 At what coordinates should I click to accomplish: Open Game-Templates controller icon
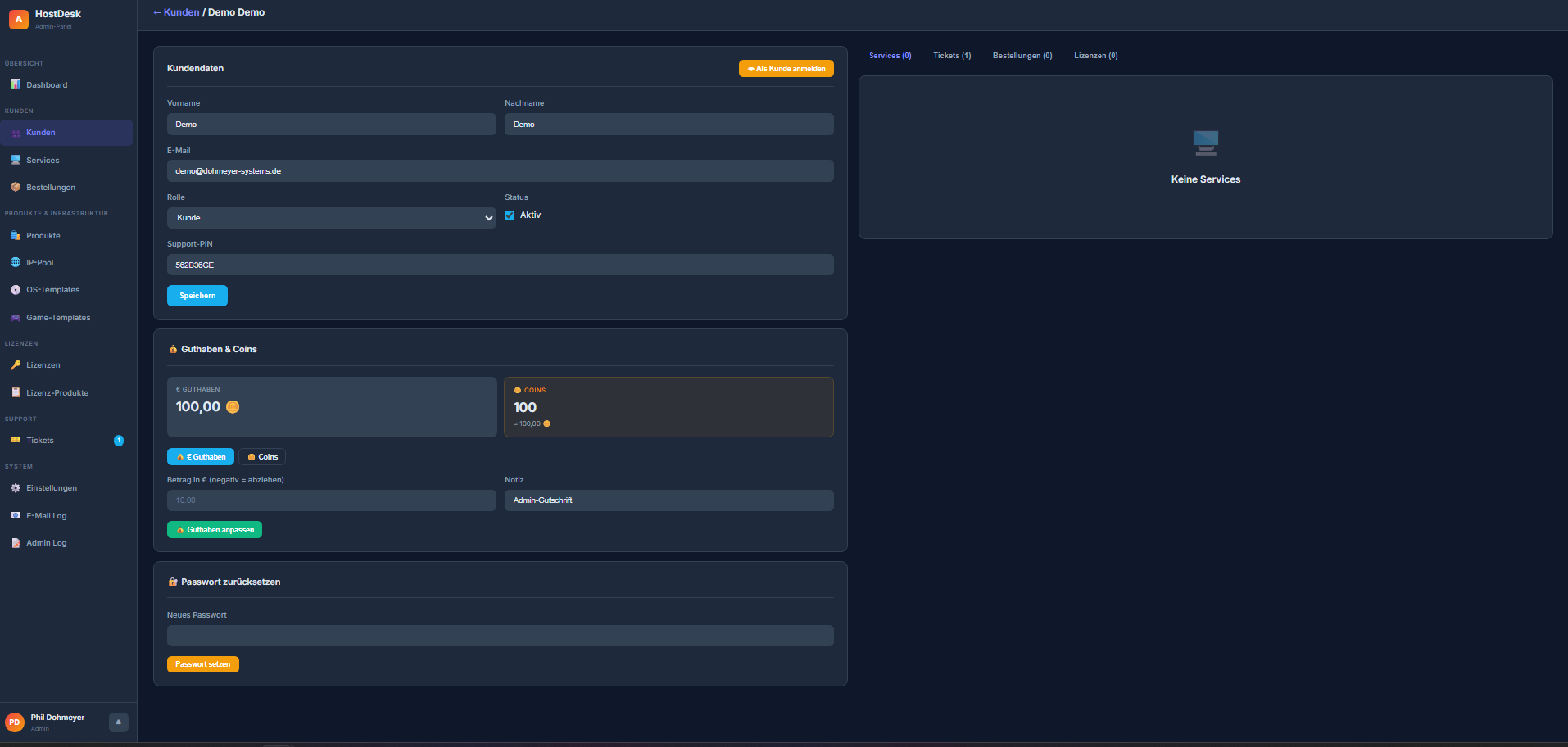click(x=16, y=318)
